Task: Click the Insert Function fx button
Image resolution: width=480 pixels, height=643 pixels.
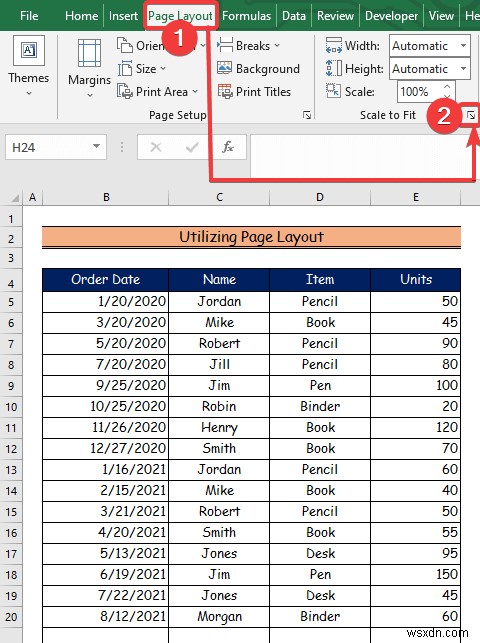Action: tap(227, 147)
